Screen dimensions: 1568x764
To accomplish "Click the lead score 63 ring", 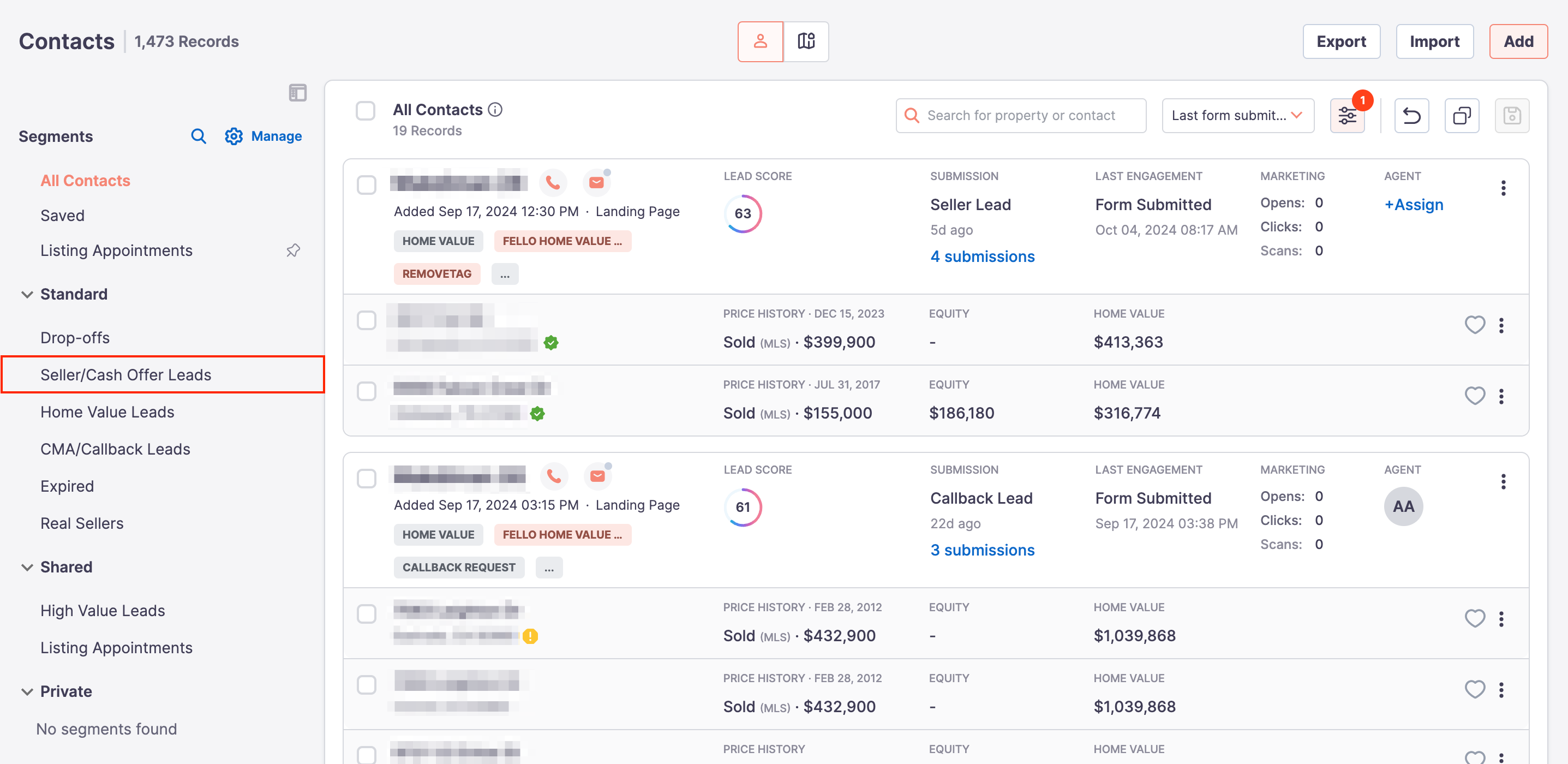I will (x=743, y=214).
